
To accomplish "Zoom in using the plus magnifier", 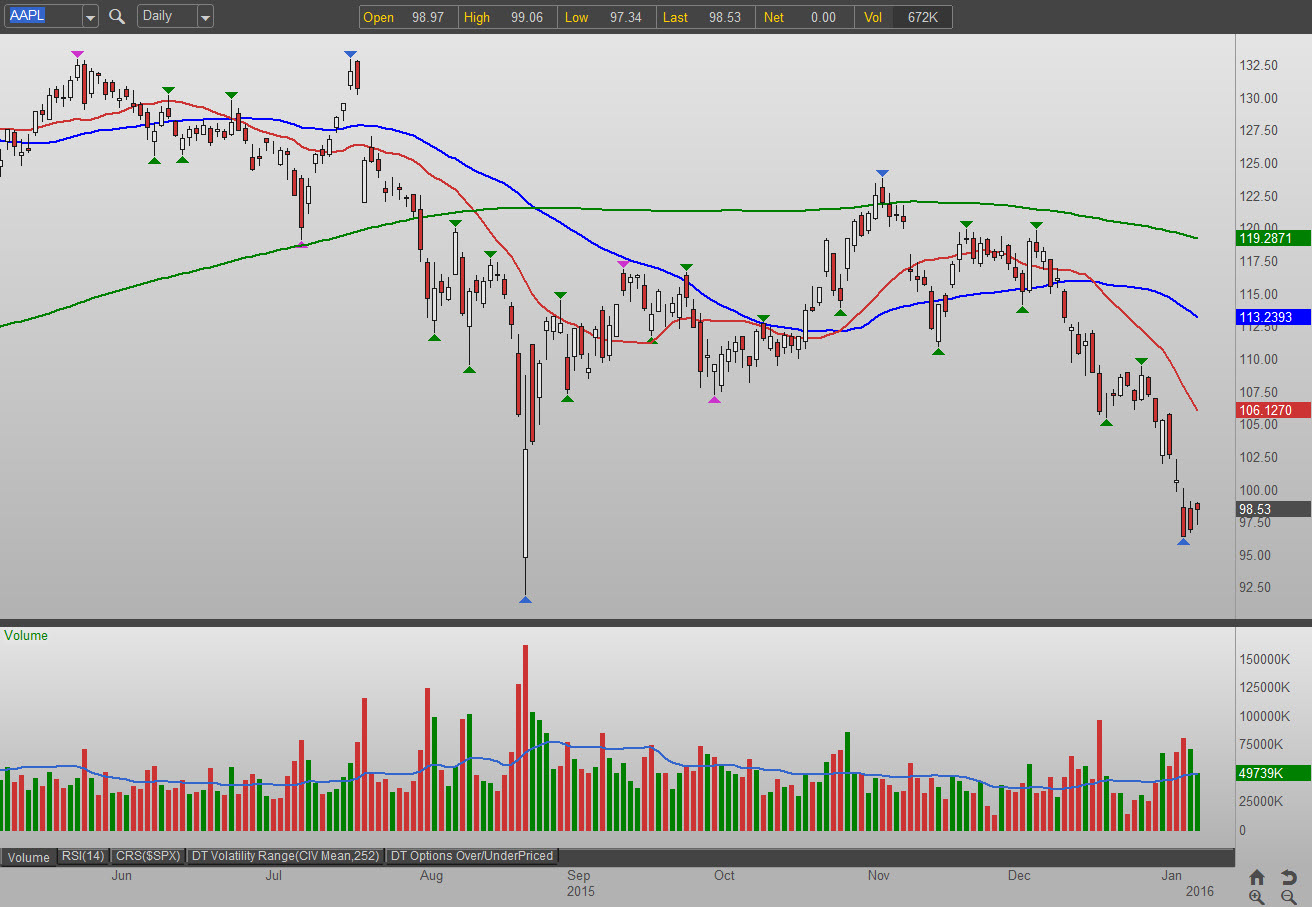I will coord(1257,897).
